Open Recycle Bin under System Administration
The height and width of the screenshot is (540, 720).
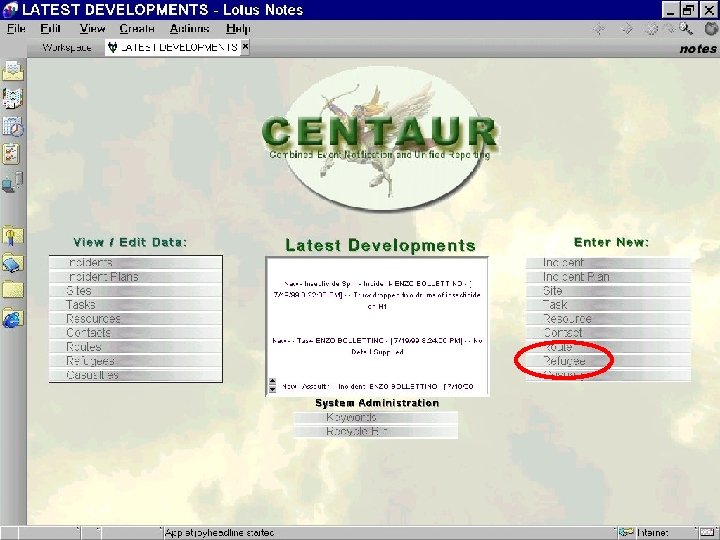point(376,431)
